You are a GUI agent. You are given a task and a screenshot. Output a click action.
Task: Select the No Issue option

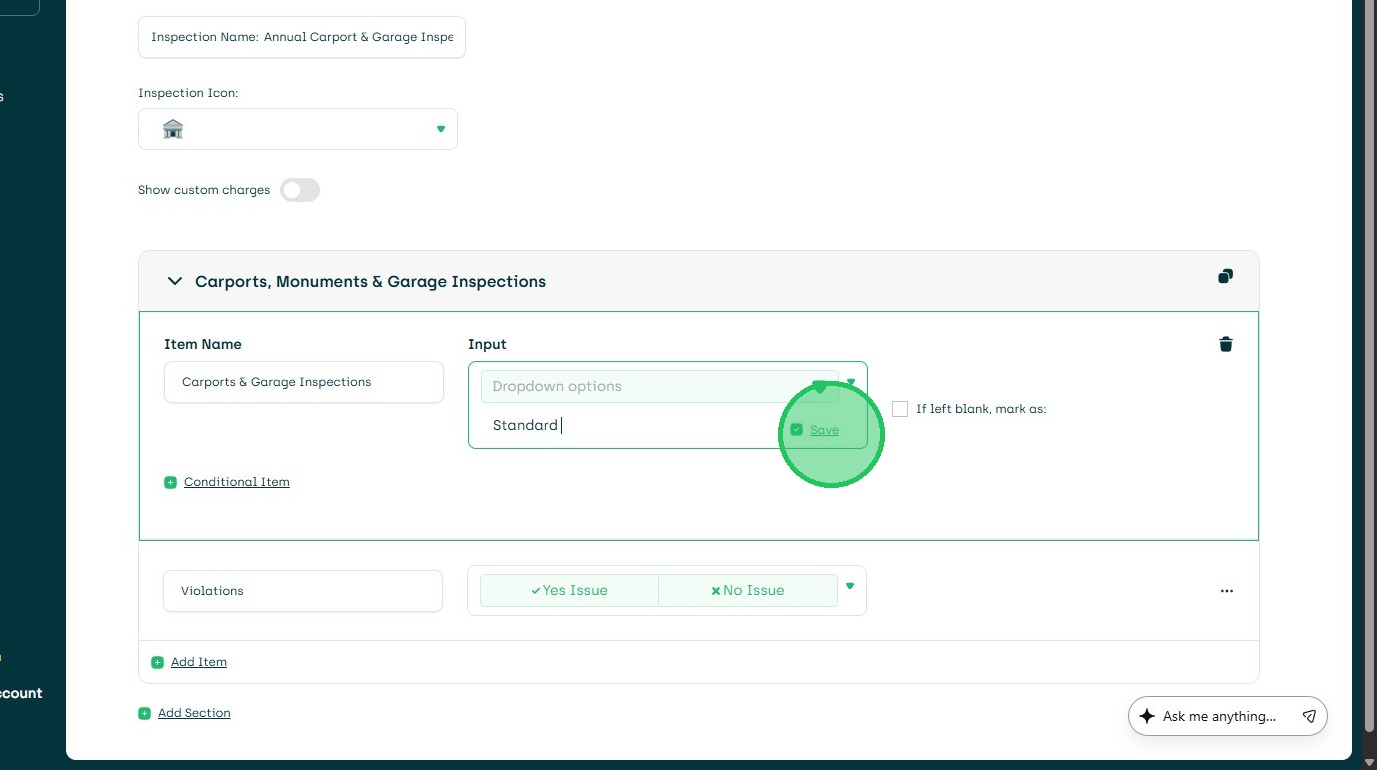coord(748,590)
